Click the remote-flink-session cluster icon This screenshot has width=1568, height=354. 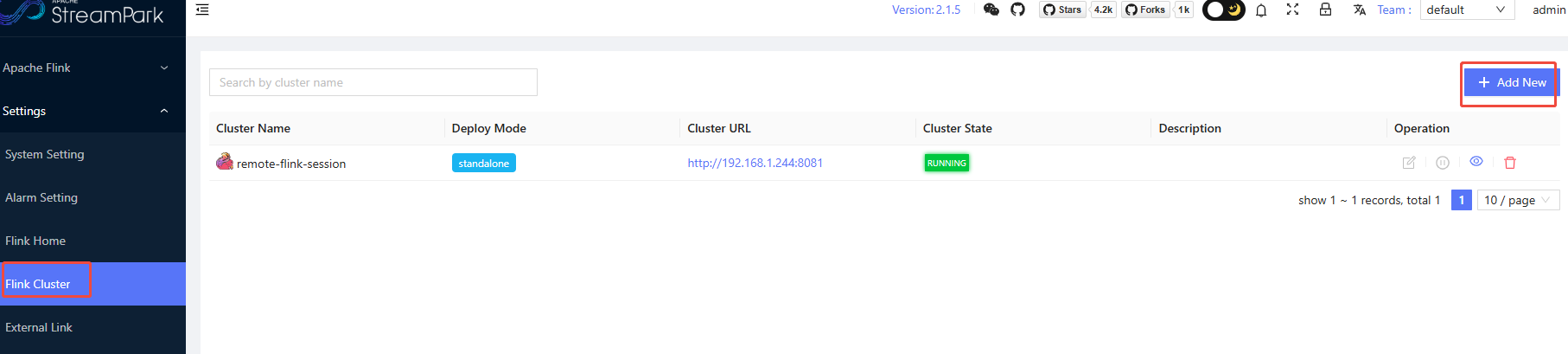[x=225, y=161]
